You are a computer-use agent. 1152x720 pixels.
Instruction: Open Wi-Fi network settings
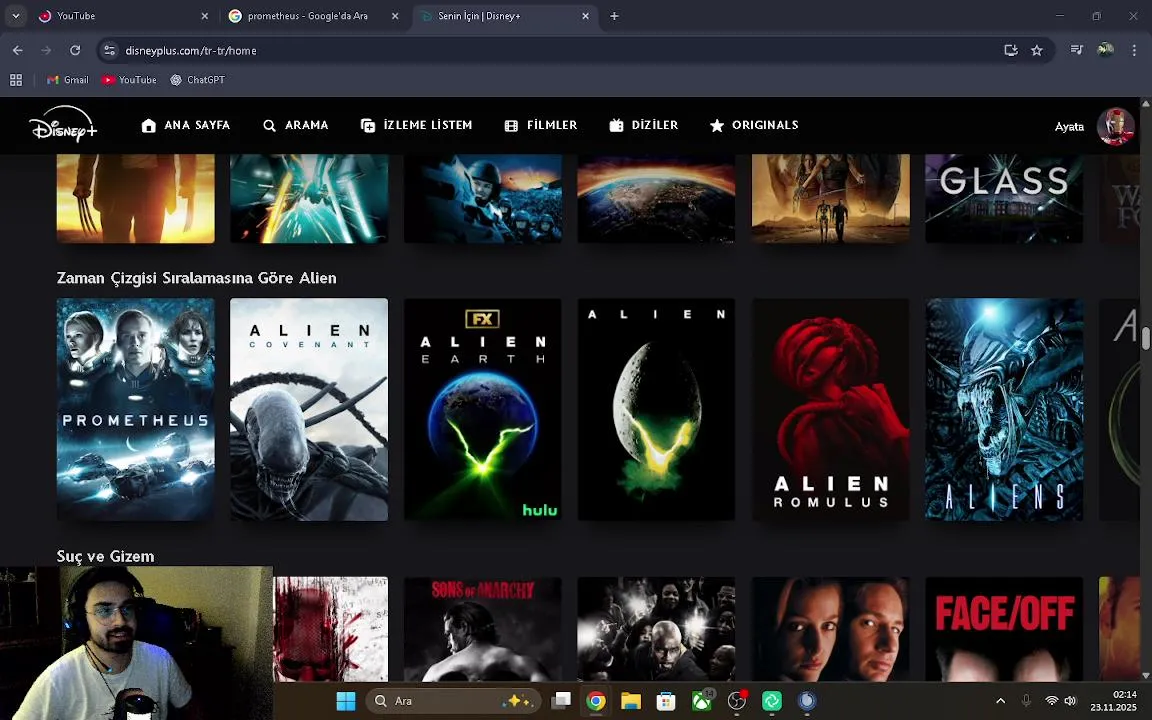1052,701
